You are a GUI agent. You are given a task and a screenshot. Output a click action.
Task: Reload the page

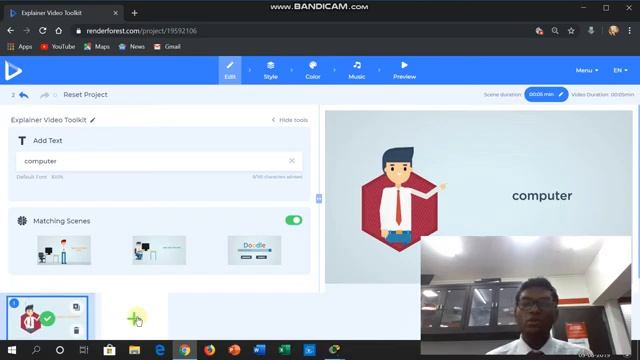pyautogui.click(x=42, y=31)
